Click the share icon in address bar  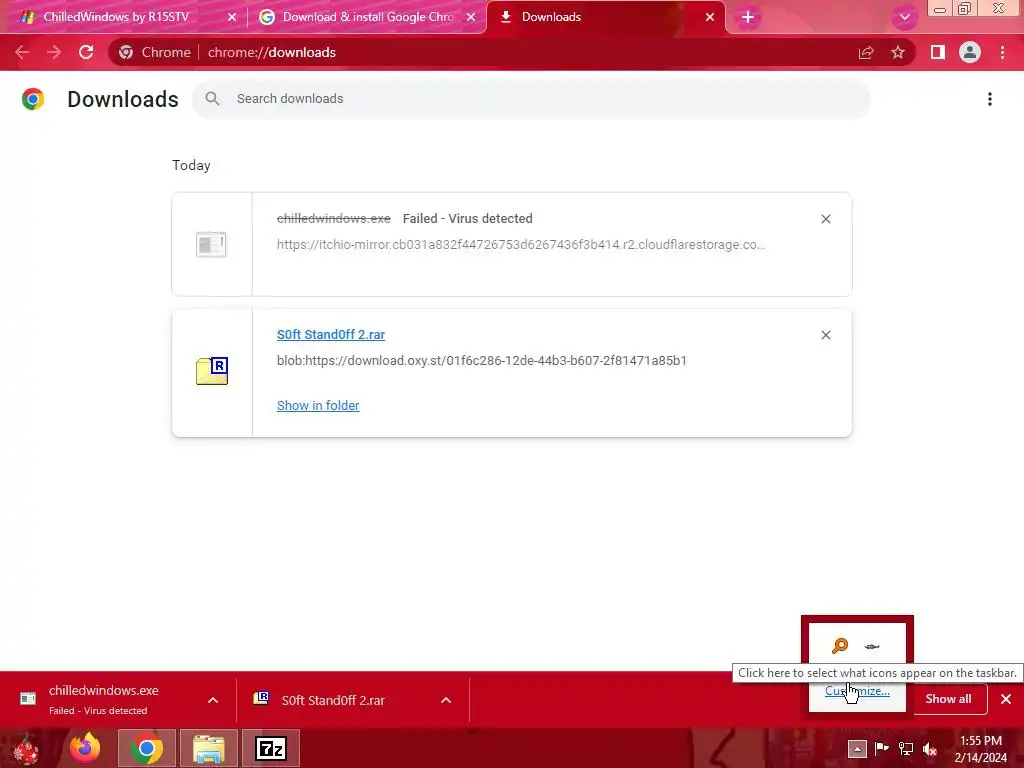click(x=866, y=52)
